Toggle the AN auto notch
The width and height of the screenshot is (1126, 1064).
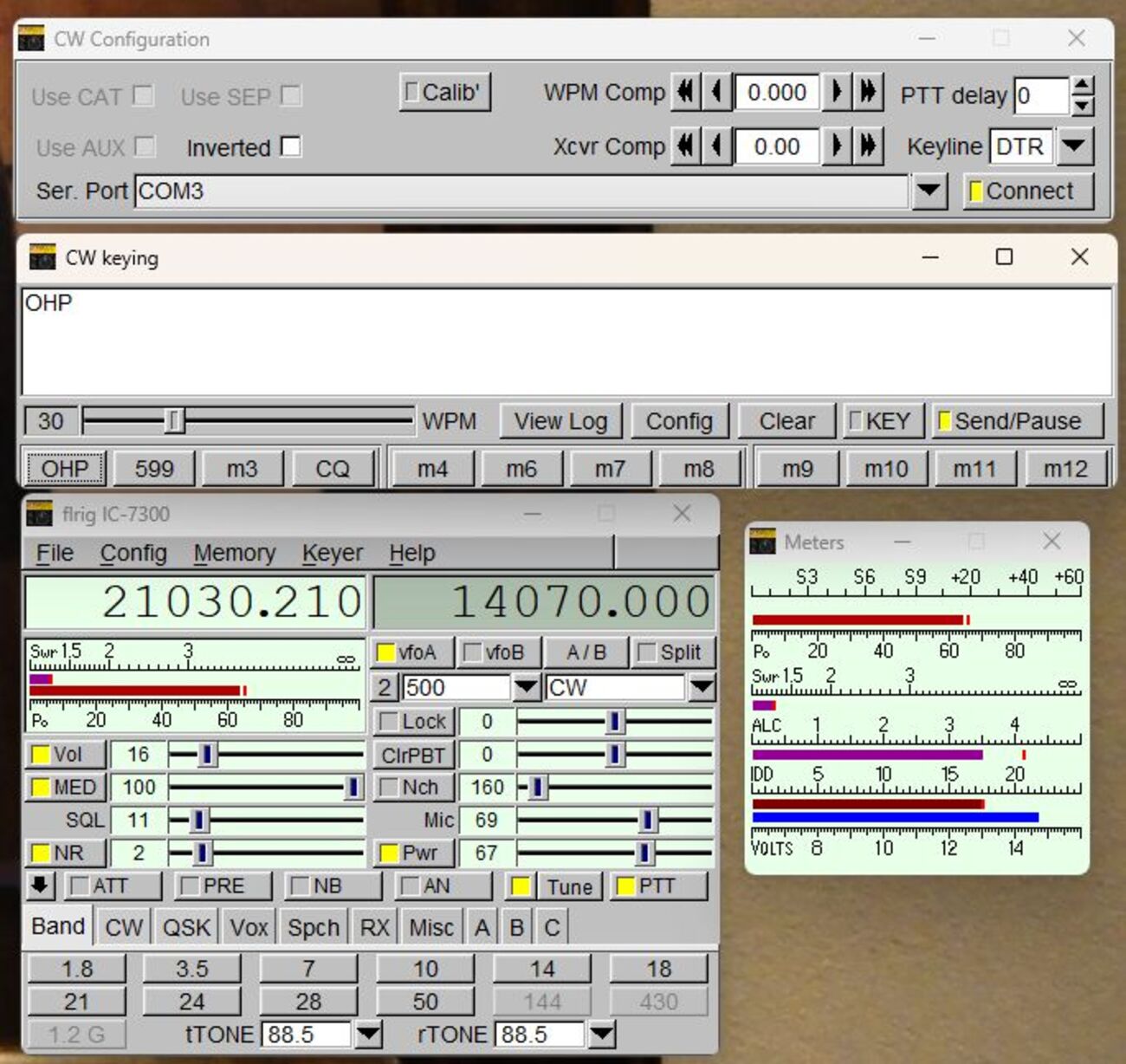coord(443,886)
